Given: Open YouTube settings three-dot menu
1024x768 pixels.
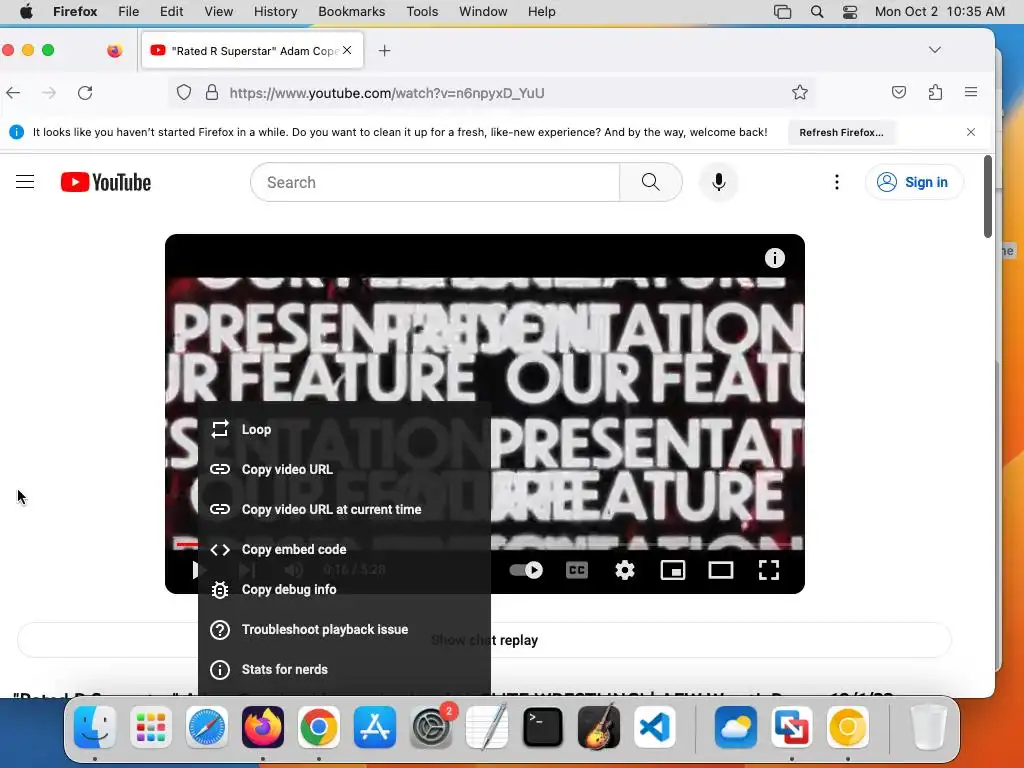Looking at the screenshot, I should click(x=837, y=182).
